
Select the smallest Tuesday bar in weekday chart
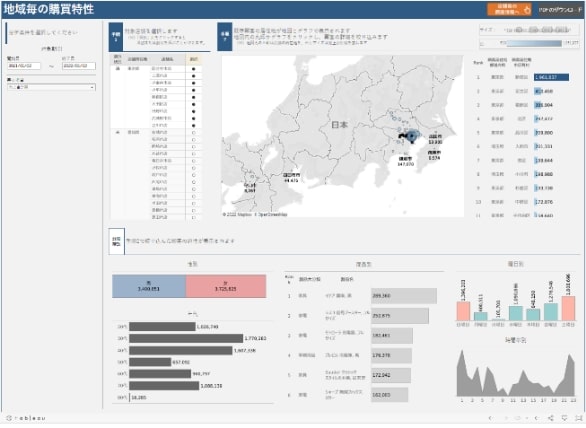tap(498, 320)
